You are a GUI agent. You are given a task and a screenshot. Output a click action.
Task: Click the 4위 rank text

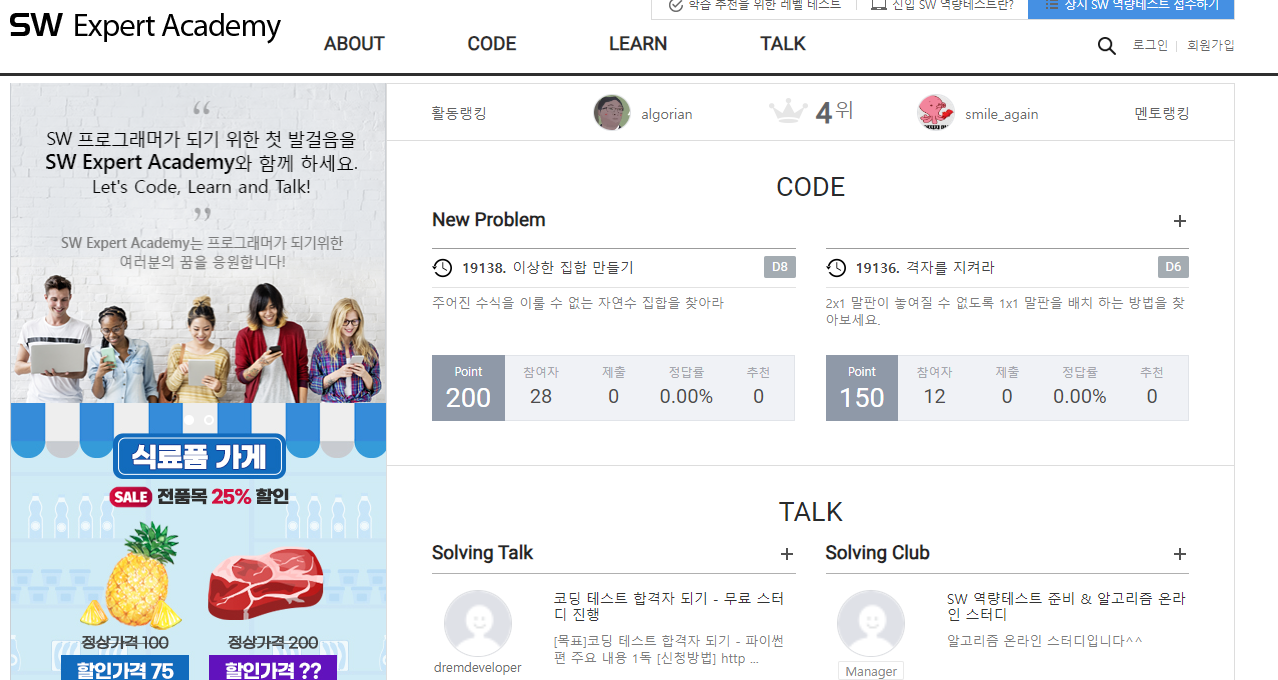tap(834, 112)
